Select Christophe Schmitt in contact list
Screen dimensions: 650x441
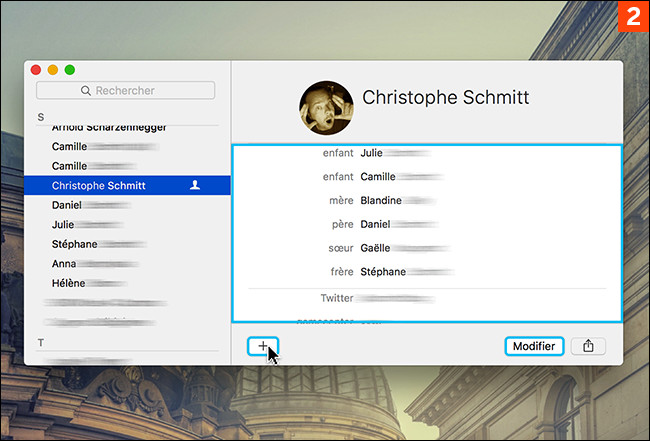pos(99,186)
